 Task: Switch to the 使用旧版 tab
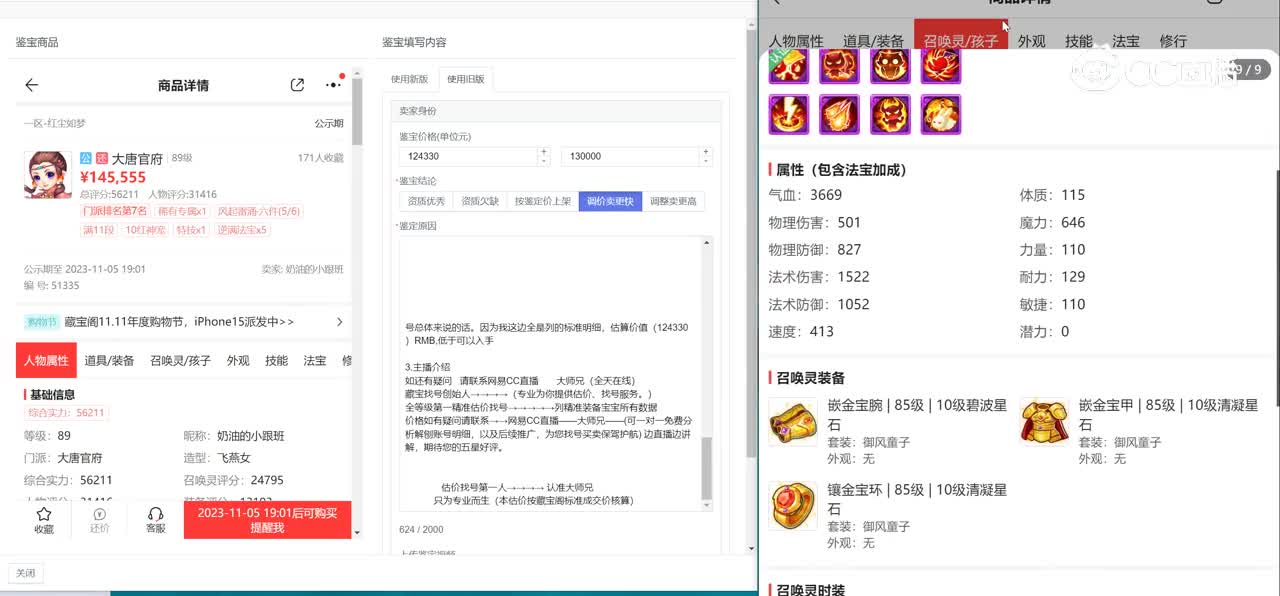click(465, 79)
